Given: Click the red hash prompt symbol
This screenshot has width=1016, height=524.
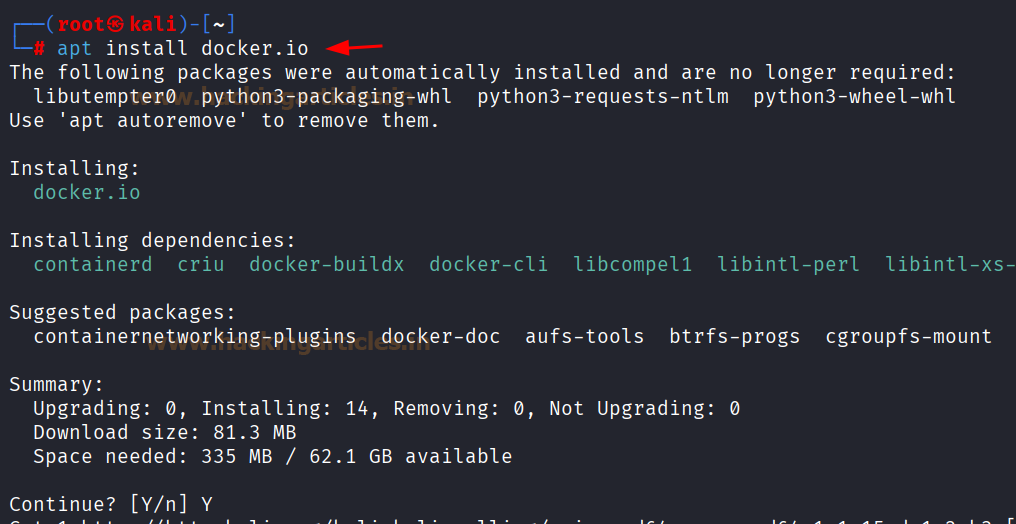Looking at the screenshot, I should [x=39, y=49].
